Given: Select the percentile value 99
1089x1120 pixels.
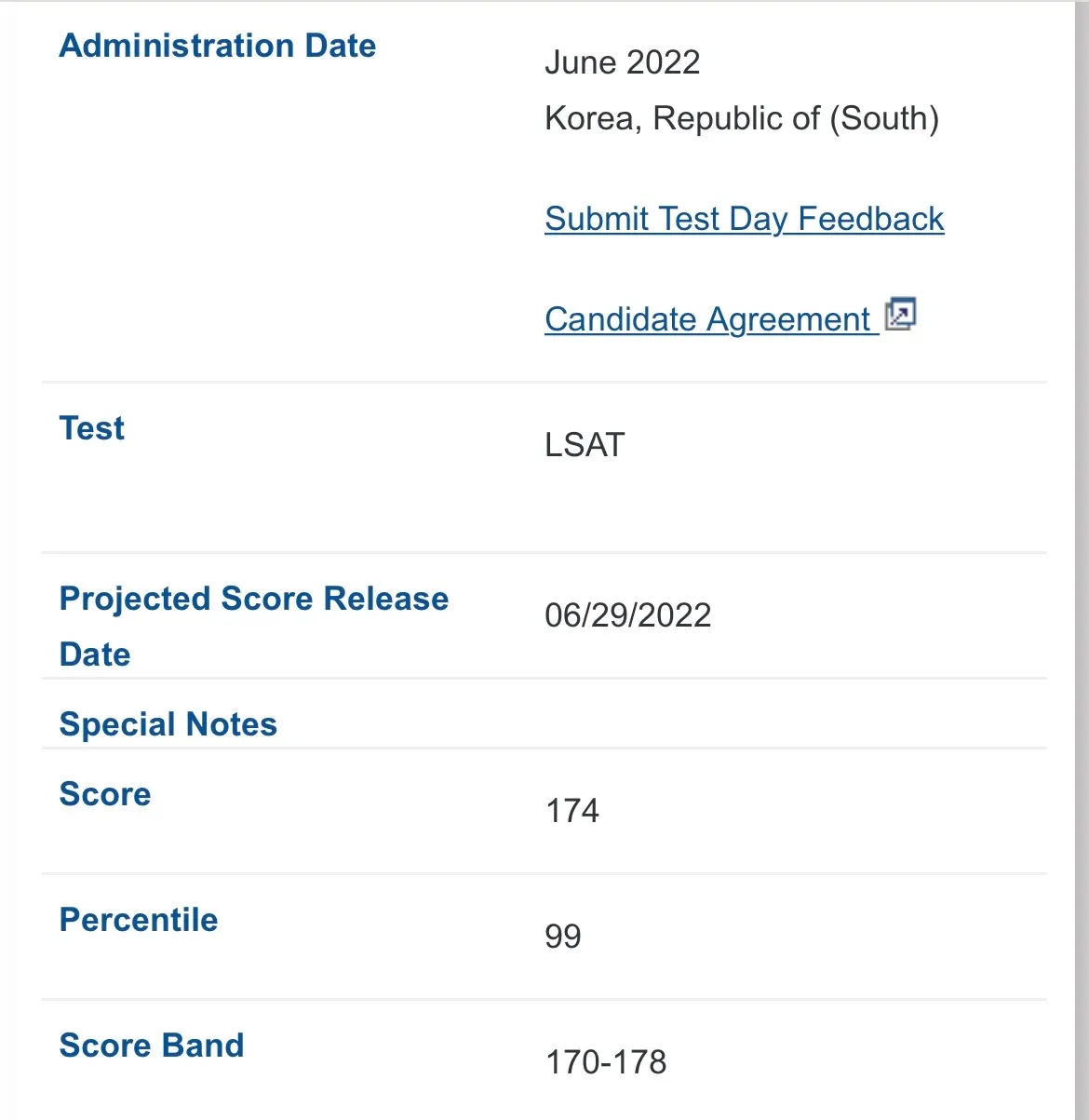Looking at the screenshot, I should [562, 937].
